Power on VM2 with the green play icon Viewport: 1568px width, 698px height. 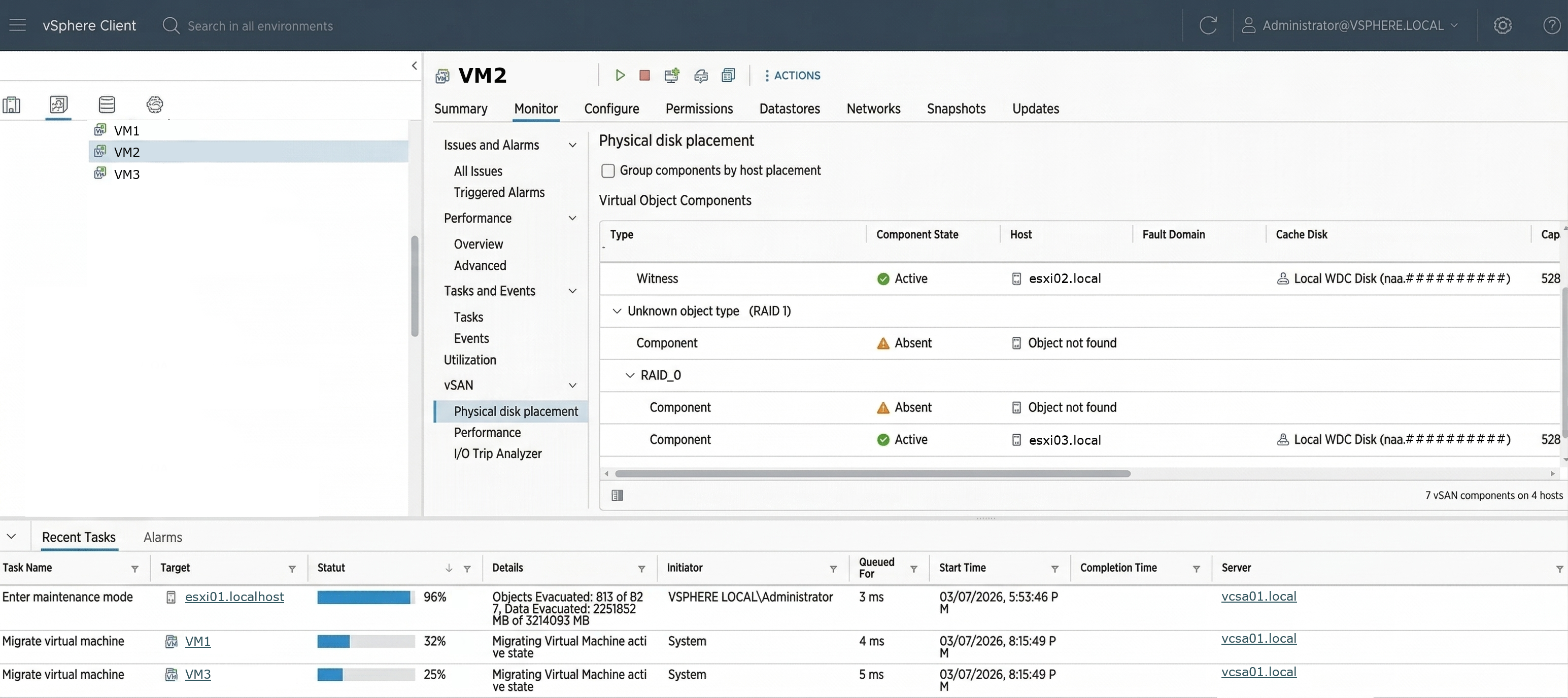[620, 76]
